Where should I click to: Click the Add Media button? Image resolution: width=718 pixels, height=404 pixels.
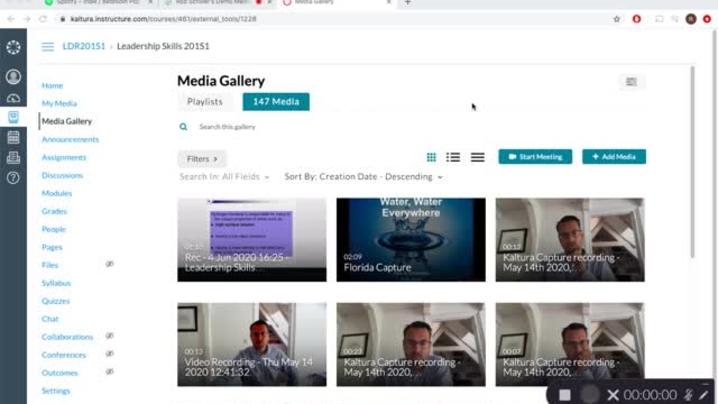tap(613, 157)
